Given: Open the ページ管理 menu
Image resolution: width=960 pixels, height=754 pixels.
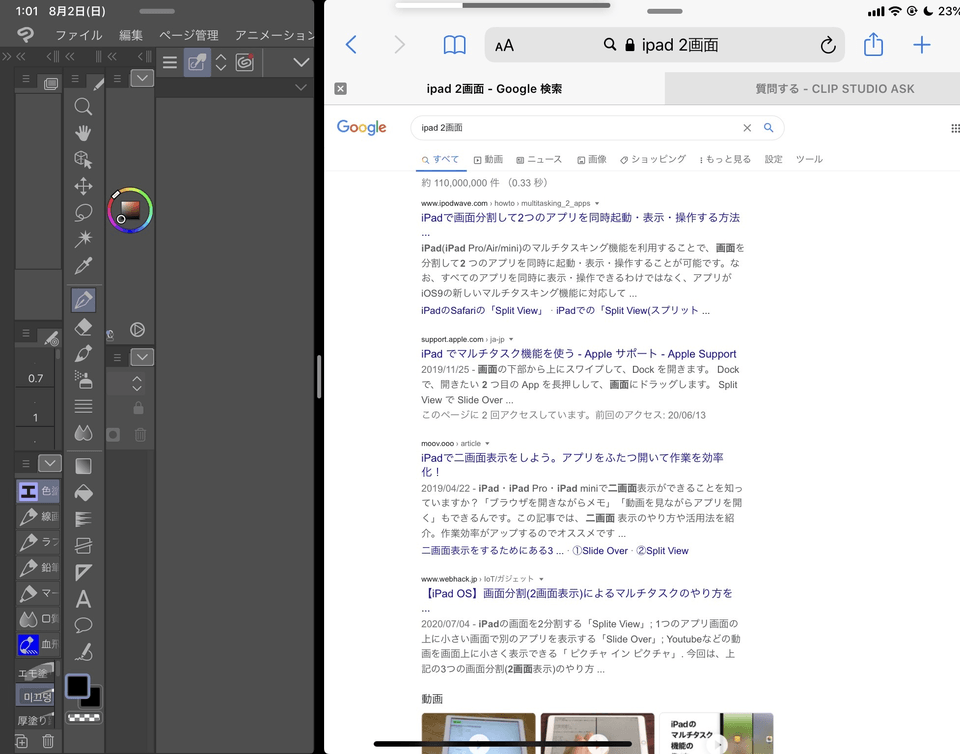Looking at the screenshot, I should point(189,35).
